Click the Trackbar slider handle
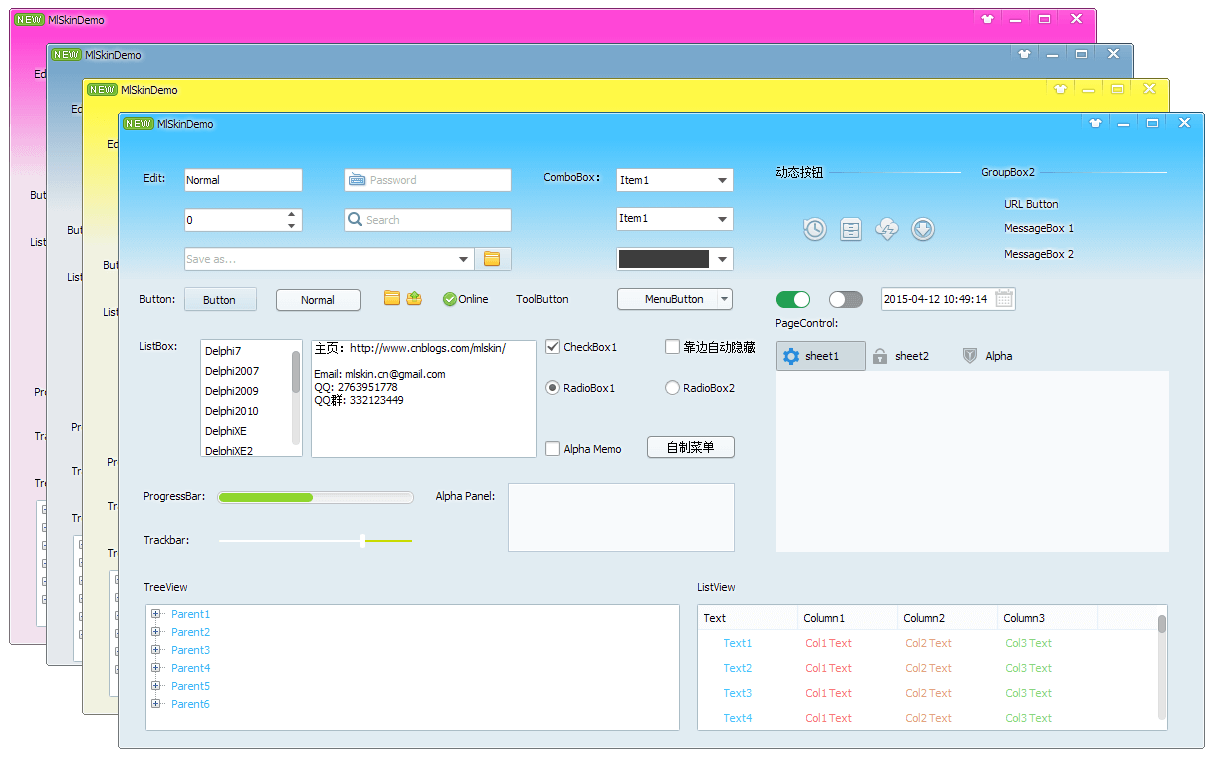This screenshot has height=758, width=1219. click(362, 541)
